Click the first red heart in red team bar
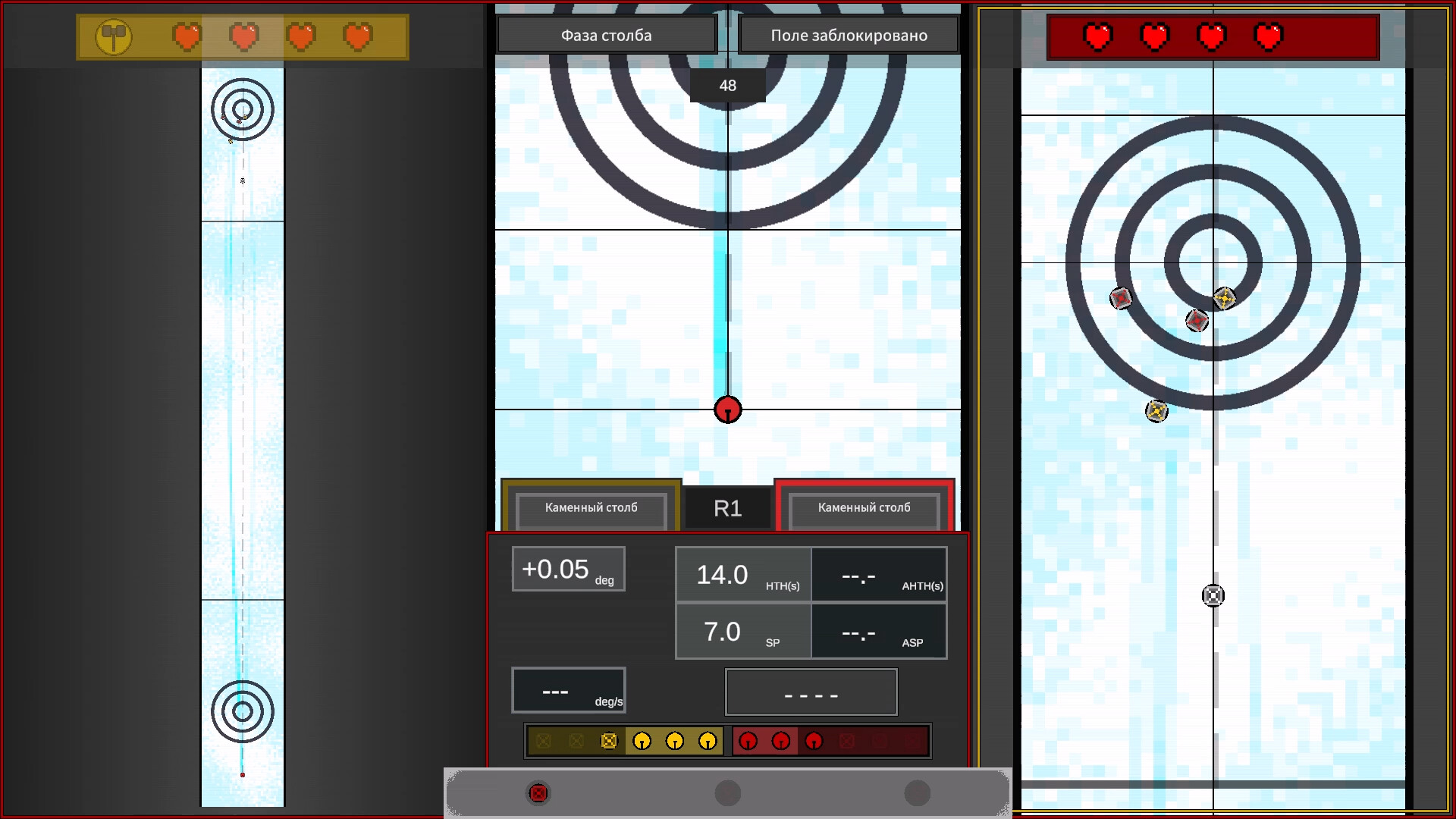 click(1098, 36)
